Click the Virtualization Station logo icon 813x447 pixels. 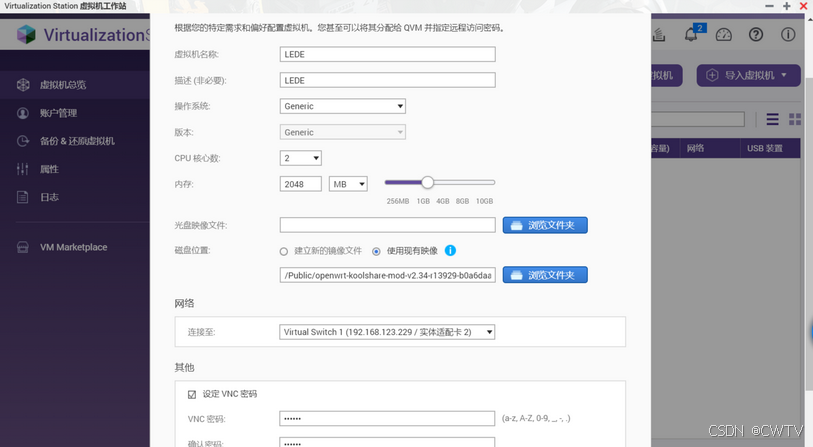(x=26, y=35)
